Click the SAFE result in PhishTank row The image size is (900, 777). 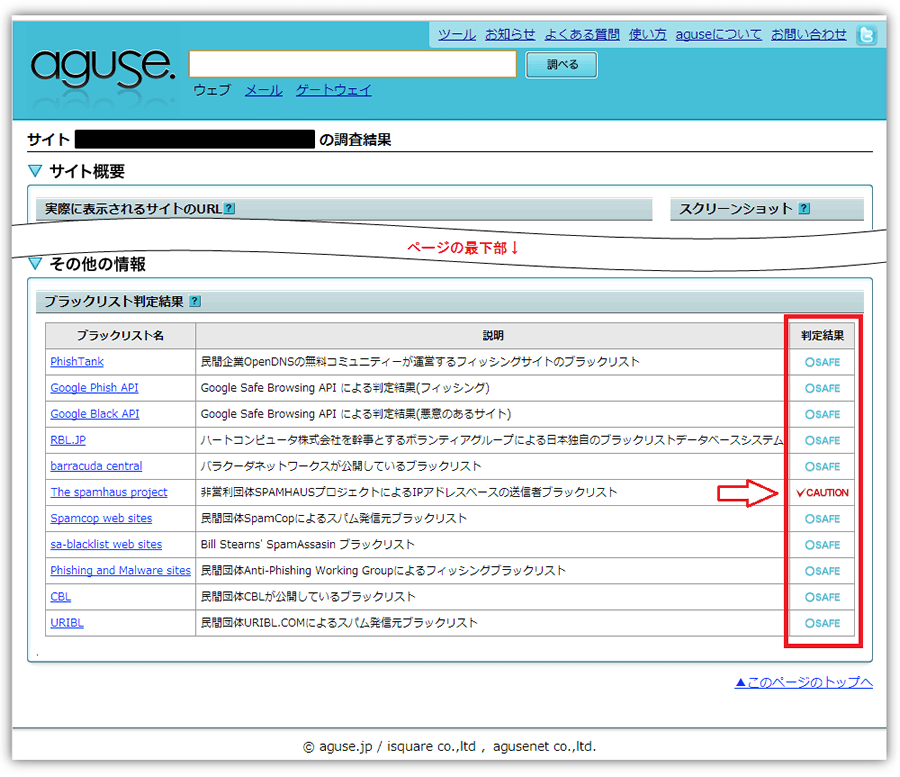click(823, 362)
